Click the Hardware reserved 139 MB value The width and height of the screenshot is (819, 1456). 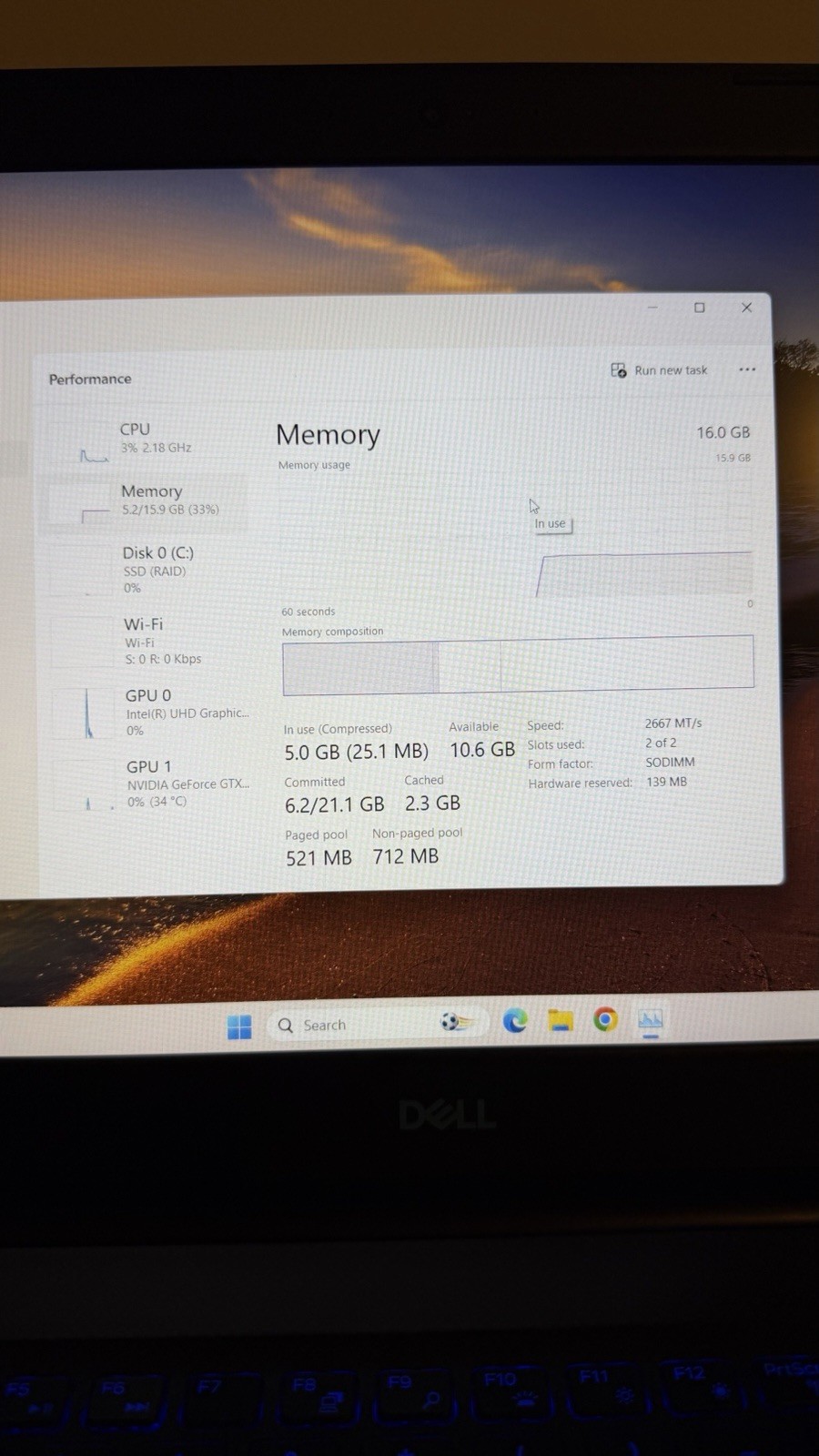(666, 782)
